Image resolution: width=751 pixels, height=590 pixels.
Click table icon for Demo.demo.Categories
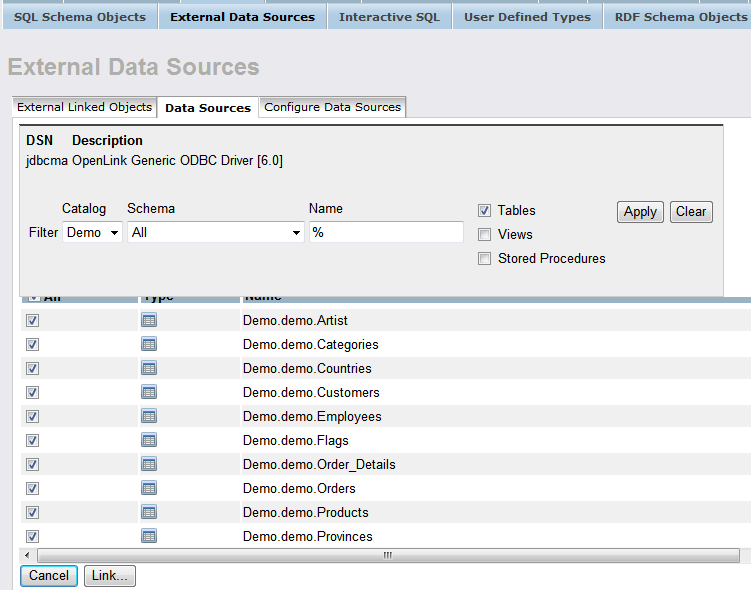(149, 344)
